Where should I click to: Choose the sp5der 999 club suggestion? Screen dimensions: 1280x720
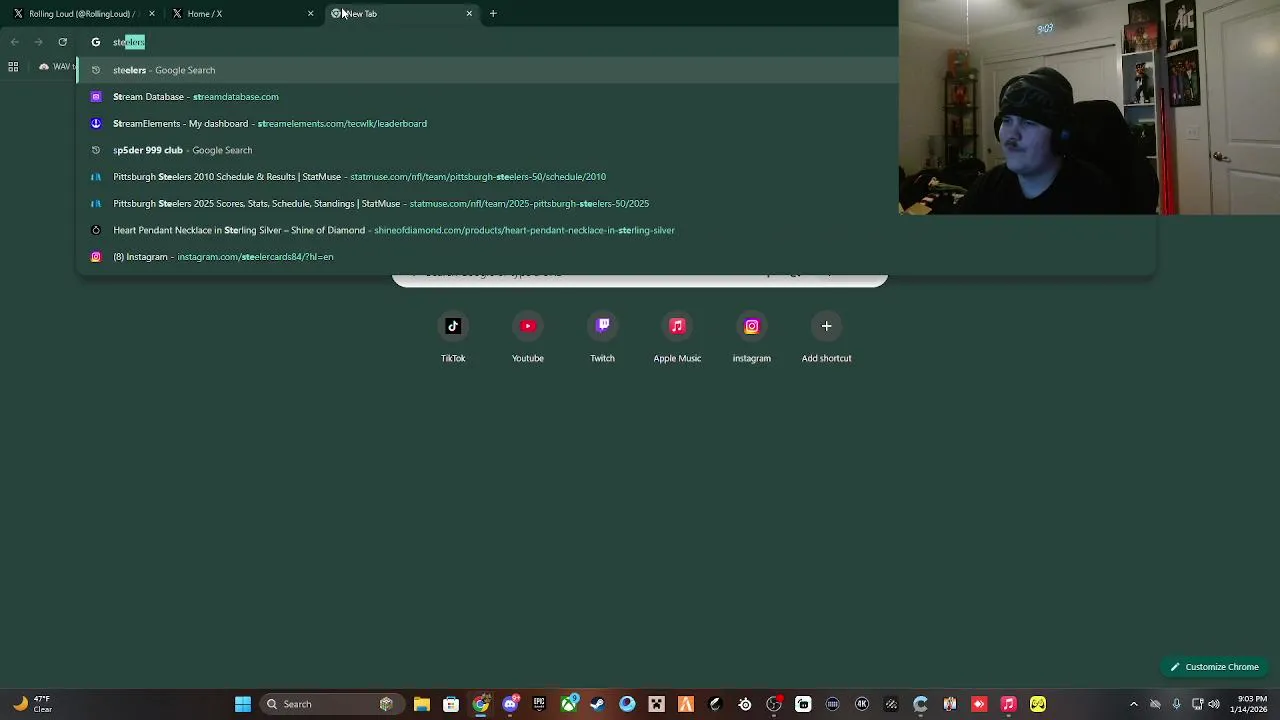pos(615,150)
